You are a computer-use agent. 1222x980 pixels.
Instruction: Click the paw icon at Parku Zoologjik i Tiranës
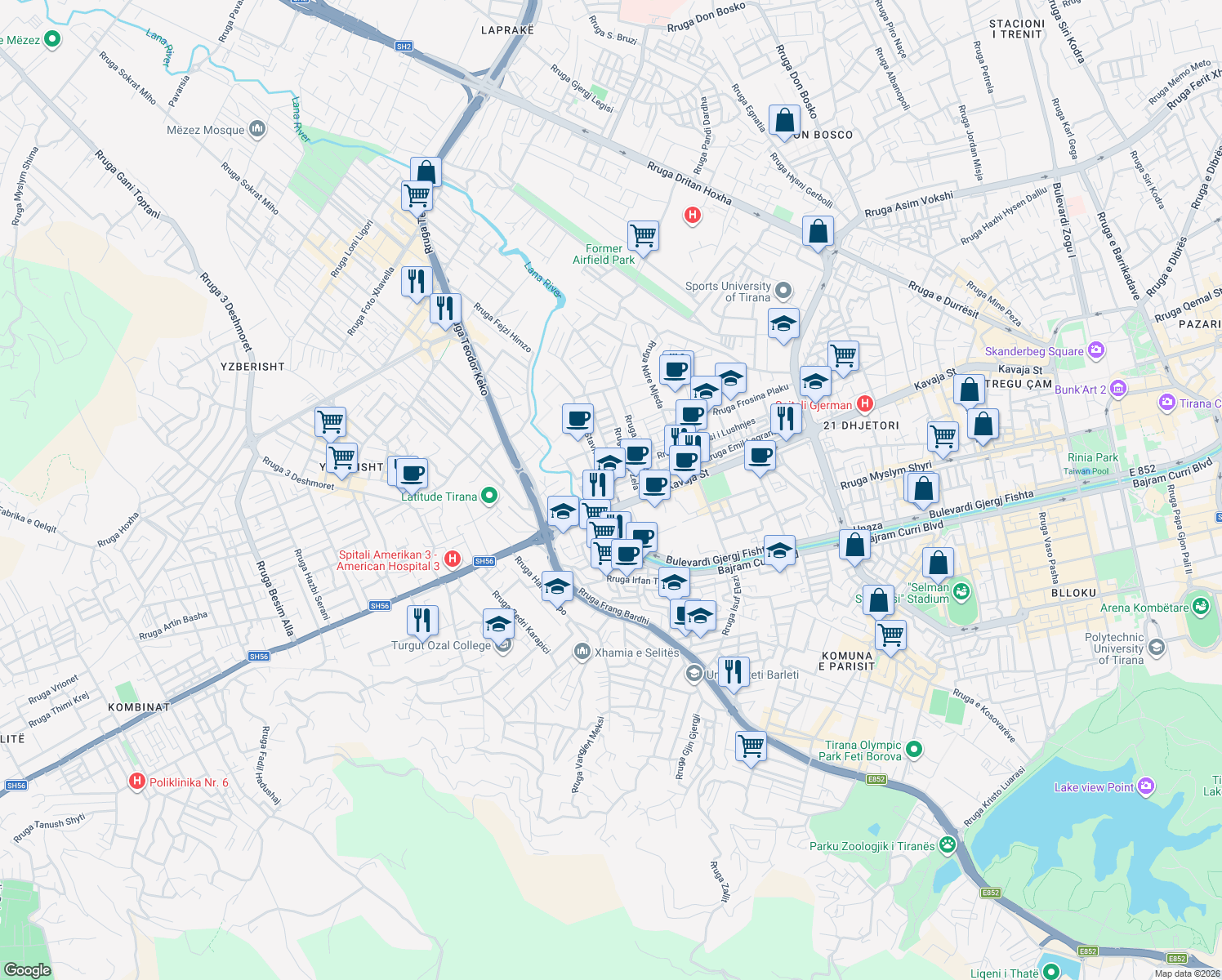[947, 845]
